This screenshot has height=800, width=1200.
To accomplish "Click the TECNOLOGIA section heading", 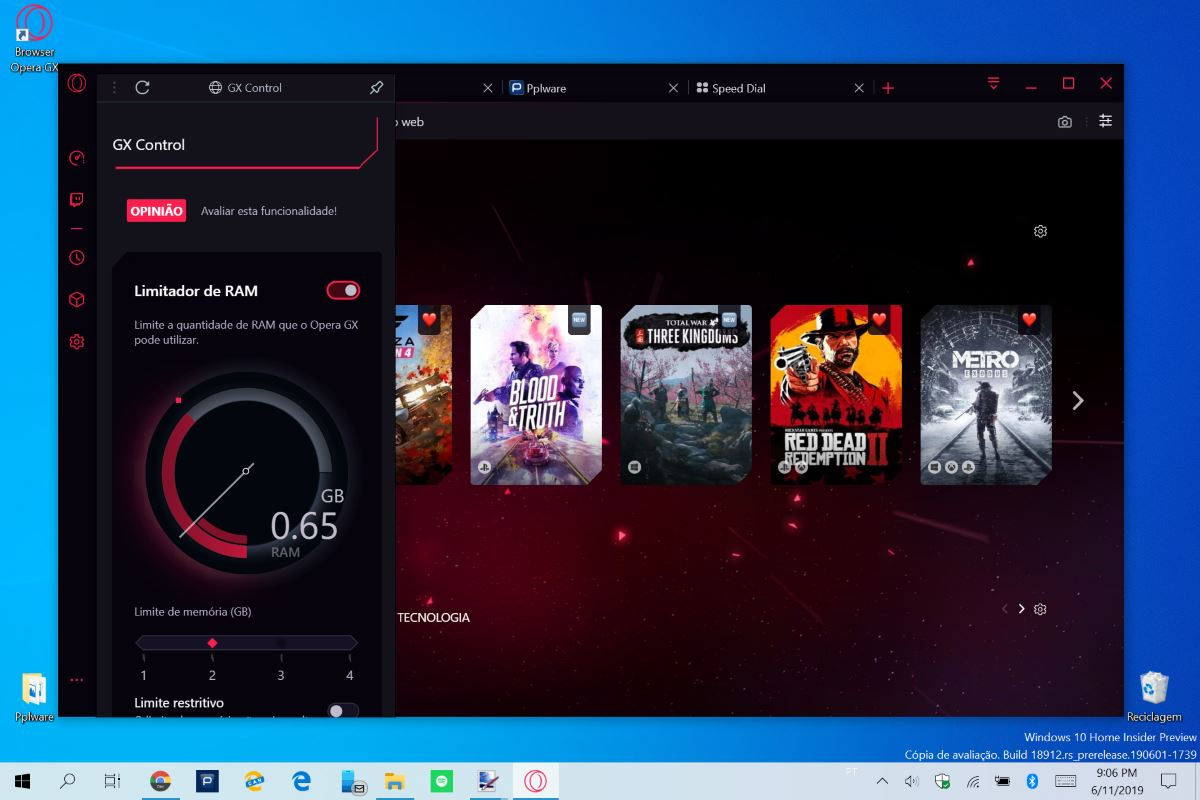I will click(434, 618).
